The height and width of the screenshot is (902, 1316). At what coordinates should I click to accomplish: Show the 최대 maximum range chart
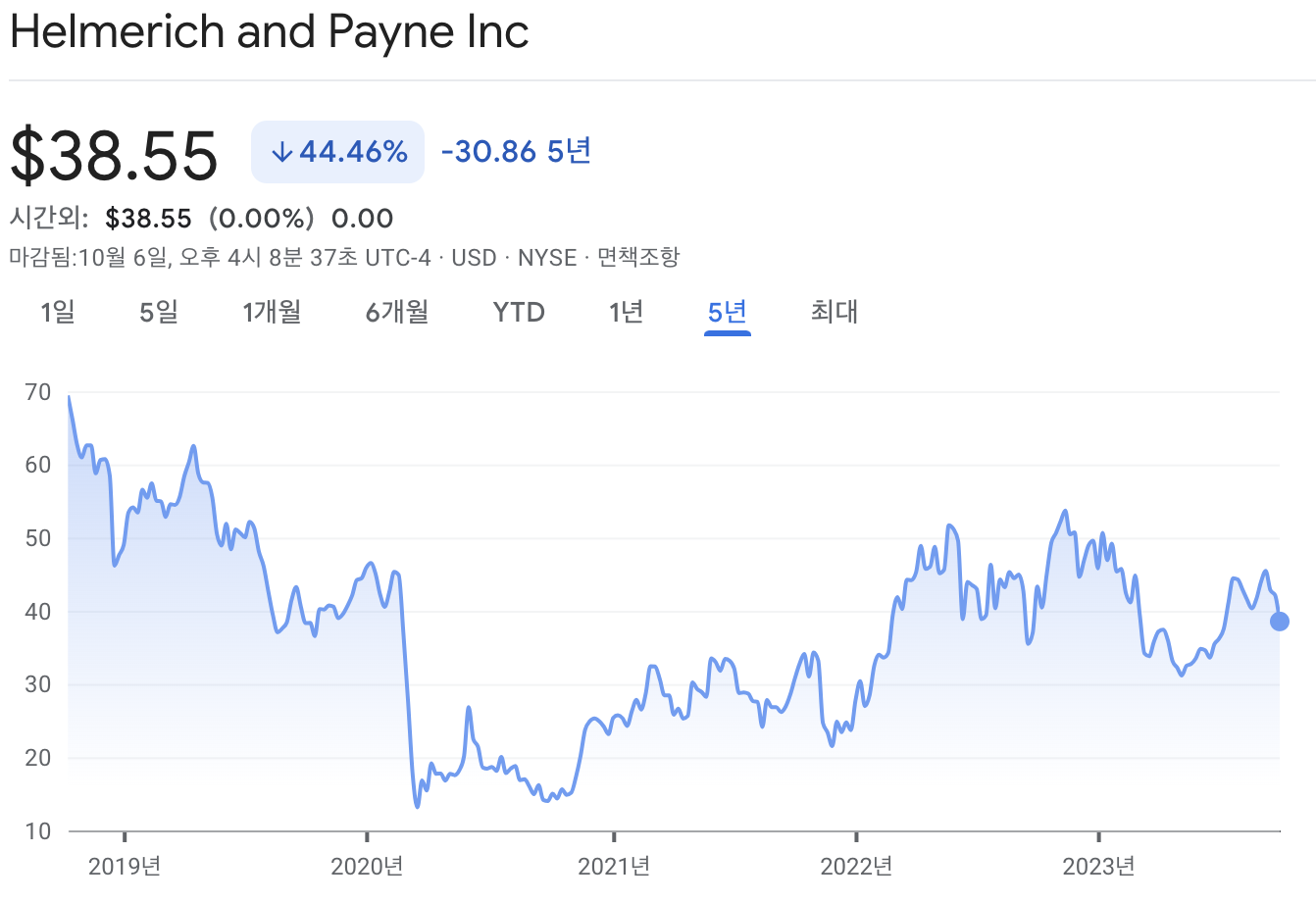[835, 313]
